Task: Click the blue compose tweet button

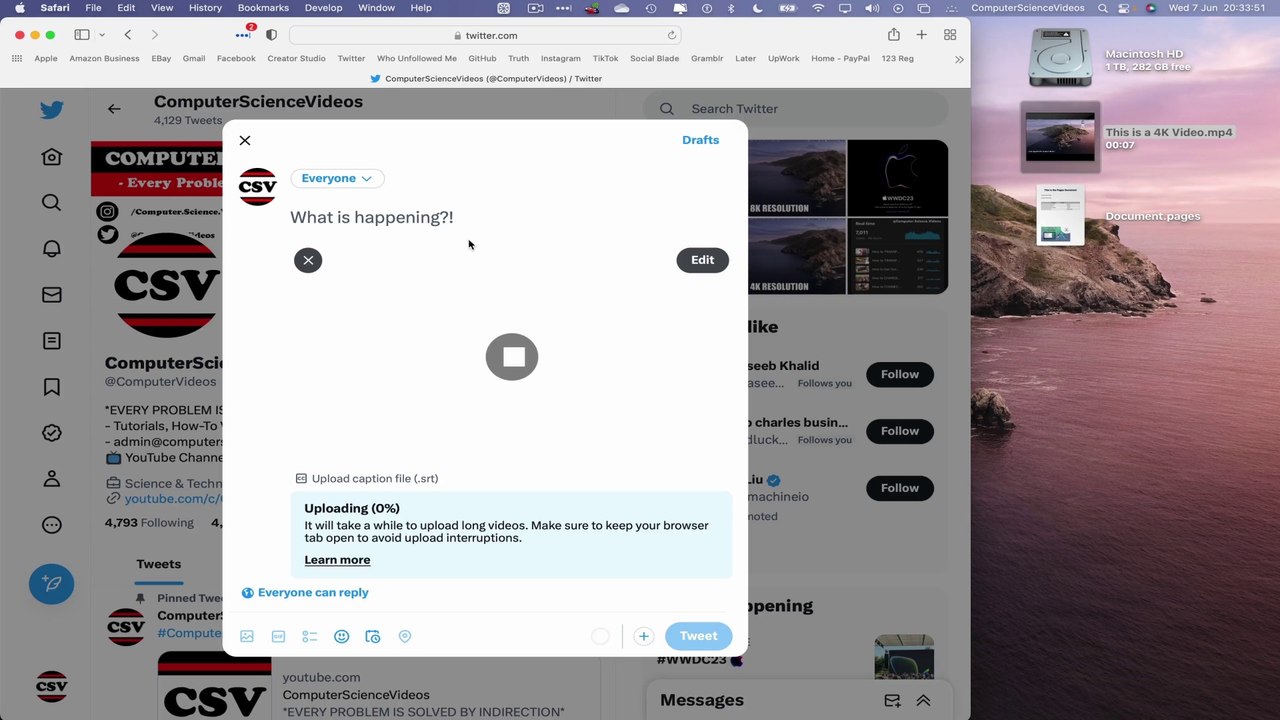Action: coord(52,583)
